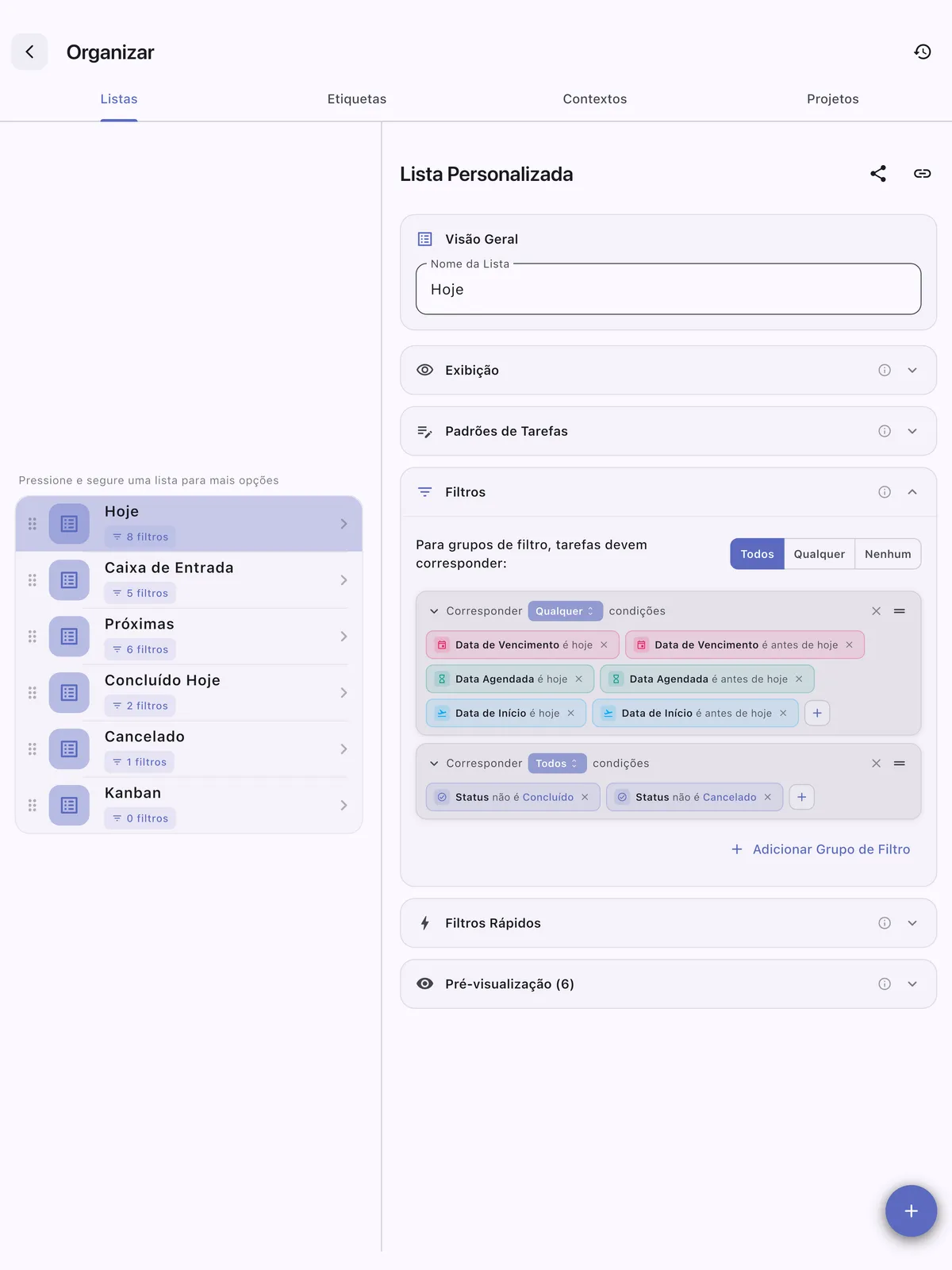This screenshot has height=1270, width=952.
Task: Switch to the Contextos tab
Action: tap(595, 99)
